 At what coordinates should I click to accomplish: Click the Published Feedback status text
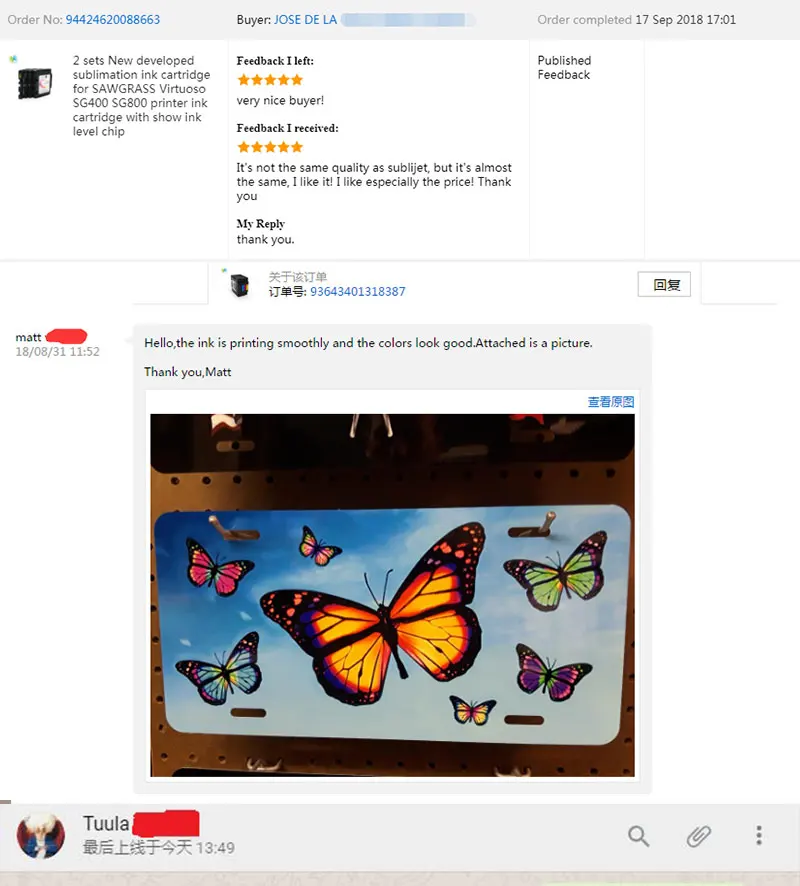pos(564,67)
